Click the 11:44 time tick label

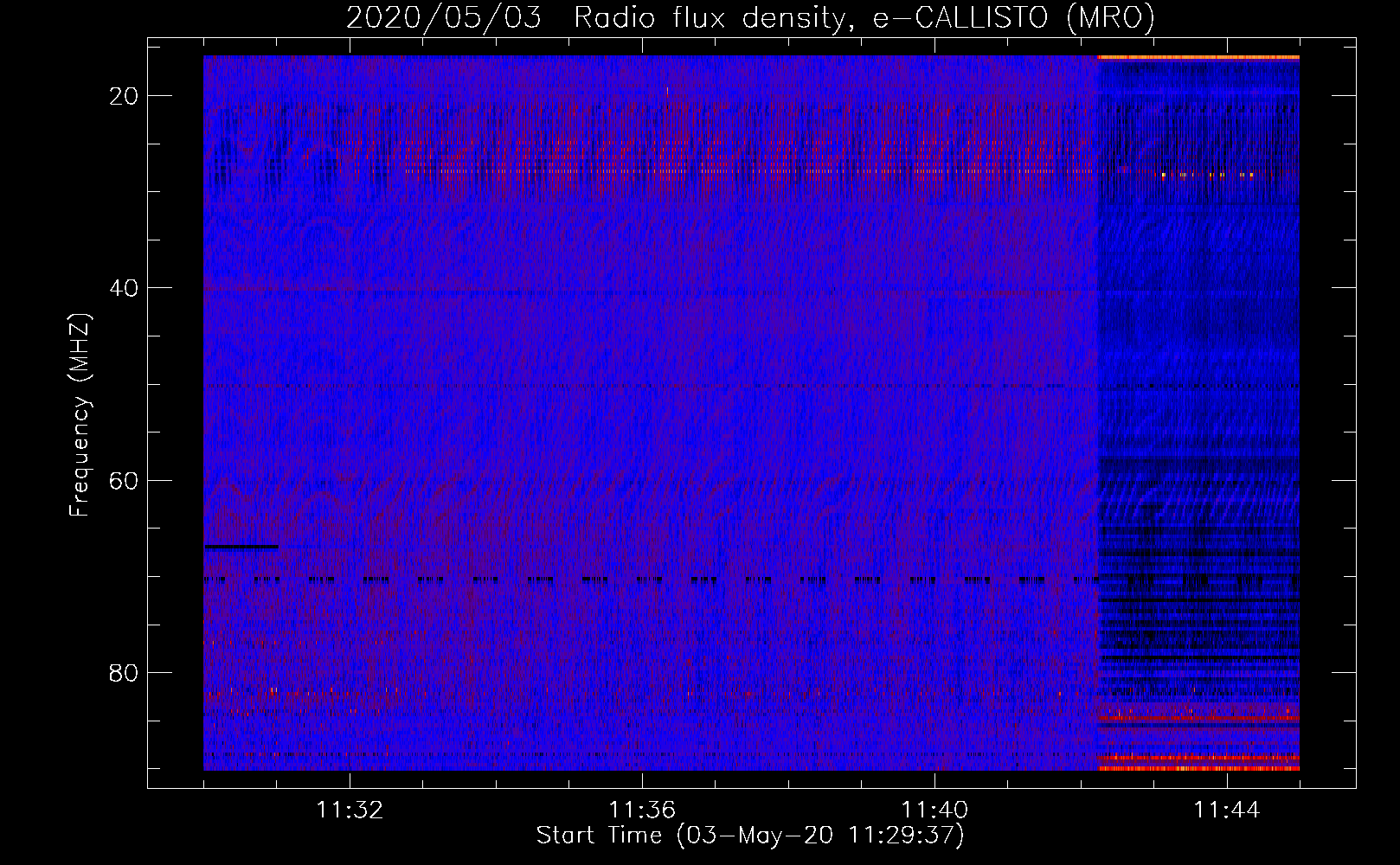point(1227,811)
